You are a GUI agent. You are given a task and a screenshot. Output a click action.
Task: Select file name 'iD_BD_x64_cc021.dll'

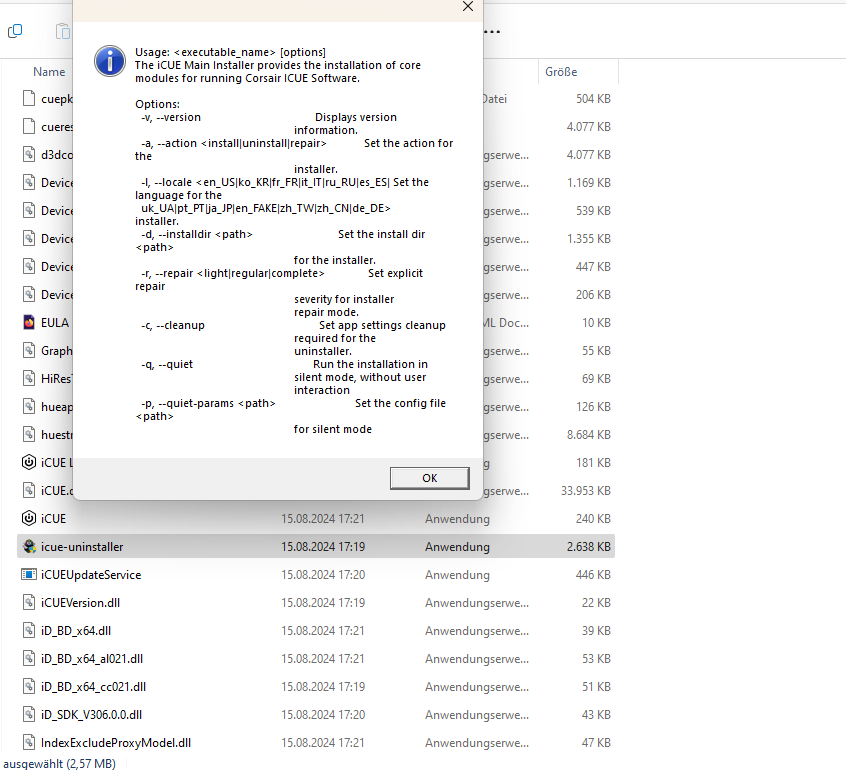[x=94, y=687]
